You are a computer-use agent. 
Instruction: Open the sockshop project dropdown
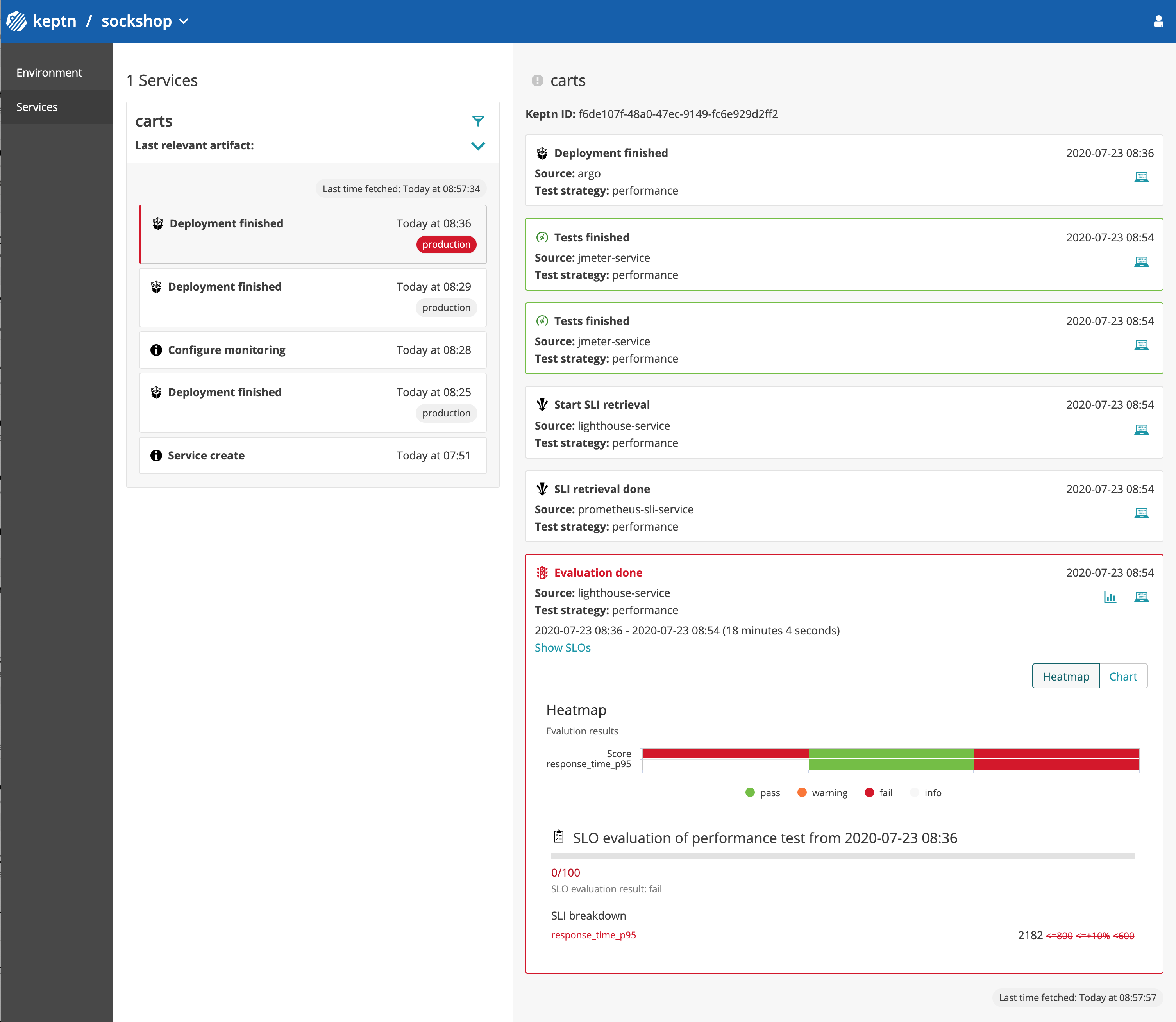pos(145,21)
